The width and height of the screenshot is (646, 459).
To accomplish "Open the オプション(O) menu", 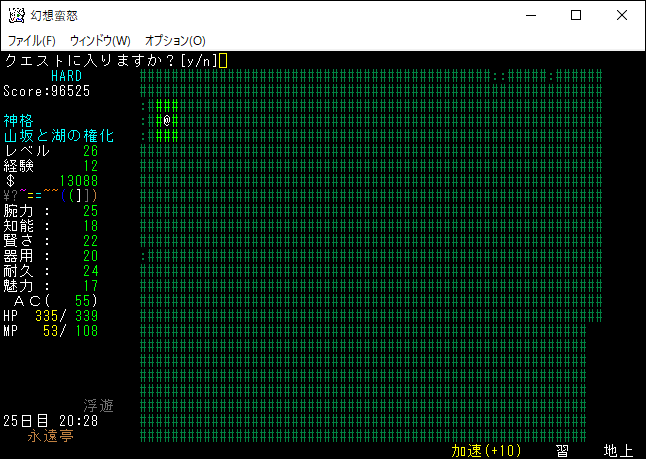I will point(175,40).
